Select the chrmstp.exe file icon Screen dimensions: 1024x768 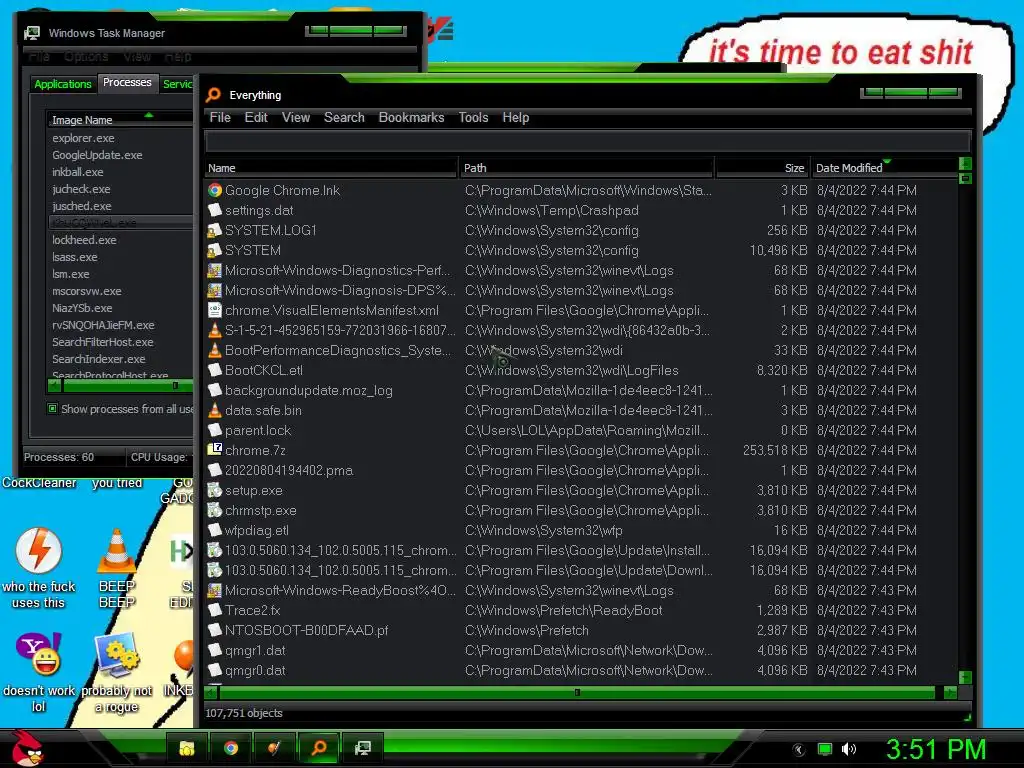pos(215,510)
